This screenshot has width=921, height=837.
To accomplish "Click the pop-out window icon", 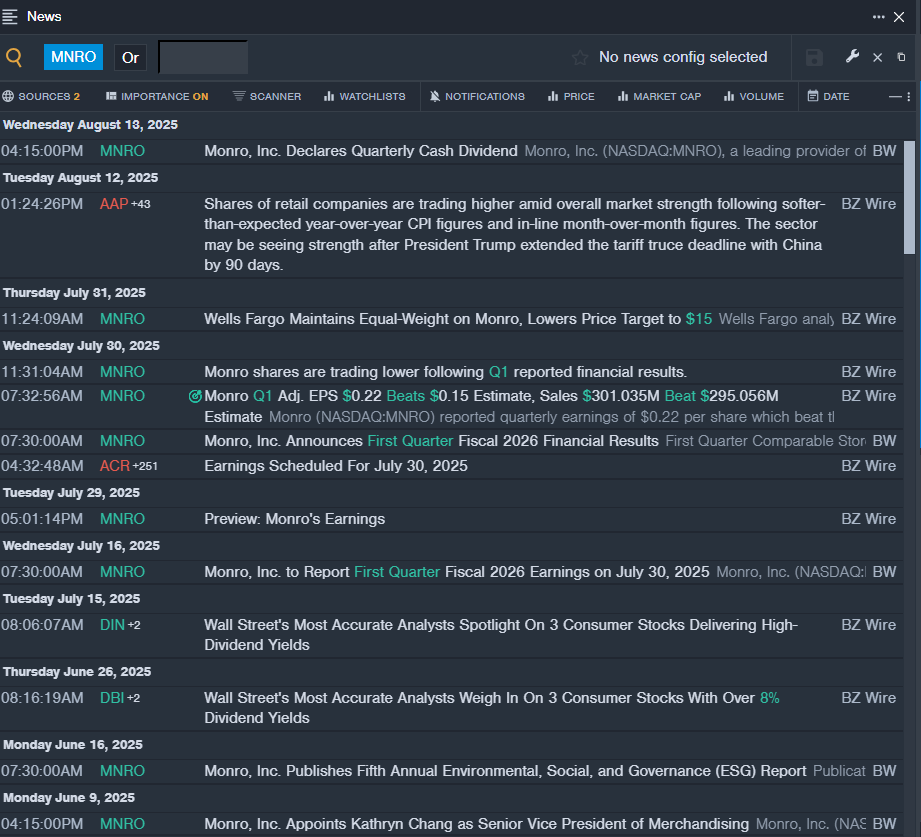I will (901, 57).
